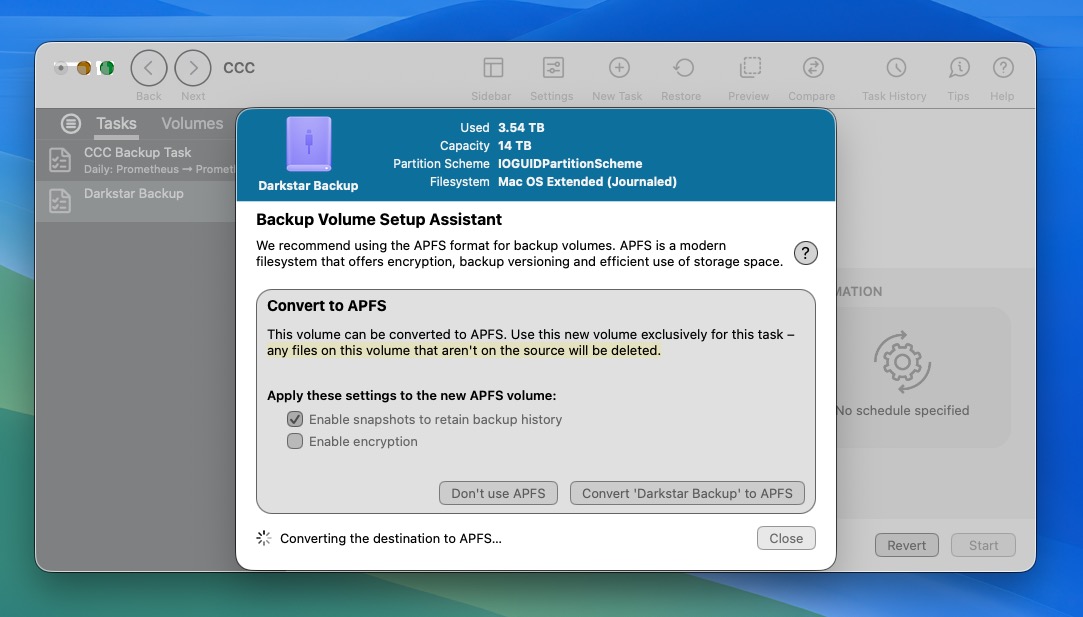Click the schedule gear icon
This screenshot has width=1083, height=617.
[x=902, y=362]
